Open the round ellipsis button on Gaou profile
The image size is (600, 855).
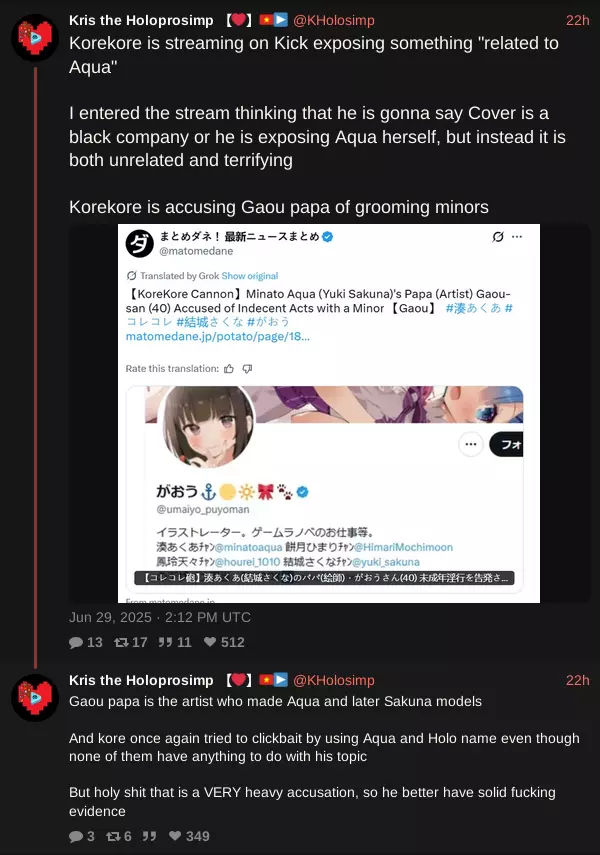[x=471, y=444]
